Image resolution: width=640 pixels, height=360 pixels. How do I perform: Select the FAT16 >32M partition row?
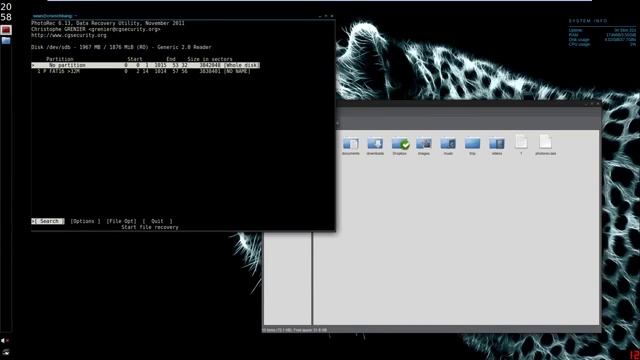[x=143, y=71]
